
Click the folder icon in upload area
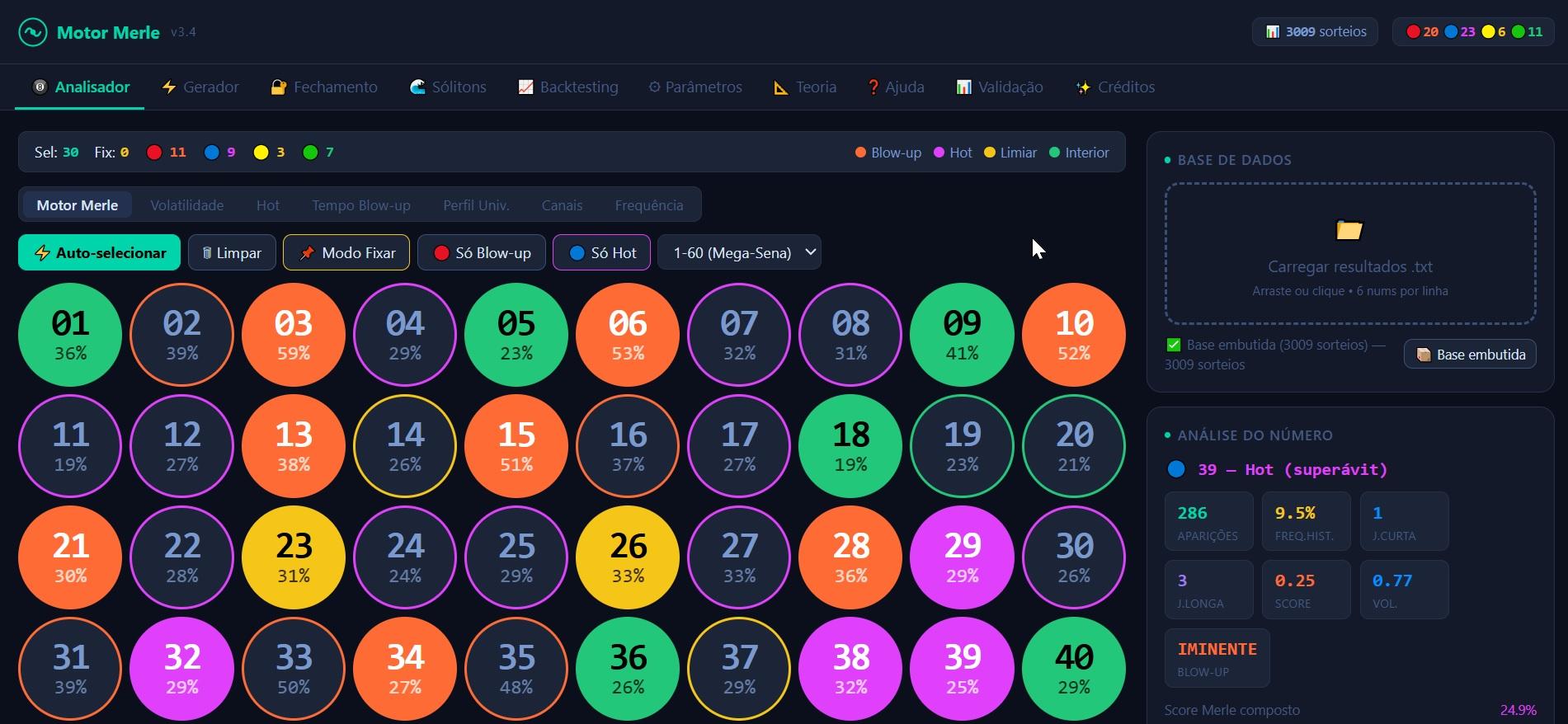coord(1349,229)
